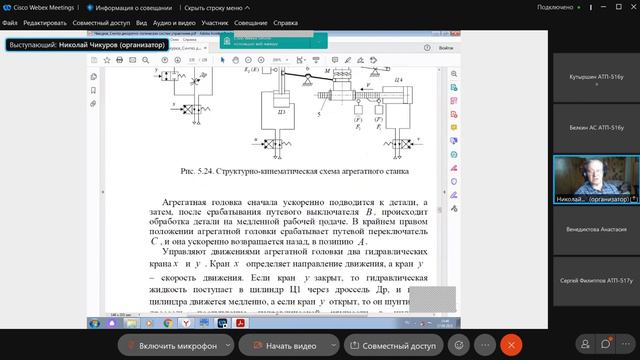Click zoom out minus icon in Acrobat

pyautogui.click(x=248, y=60)
